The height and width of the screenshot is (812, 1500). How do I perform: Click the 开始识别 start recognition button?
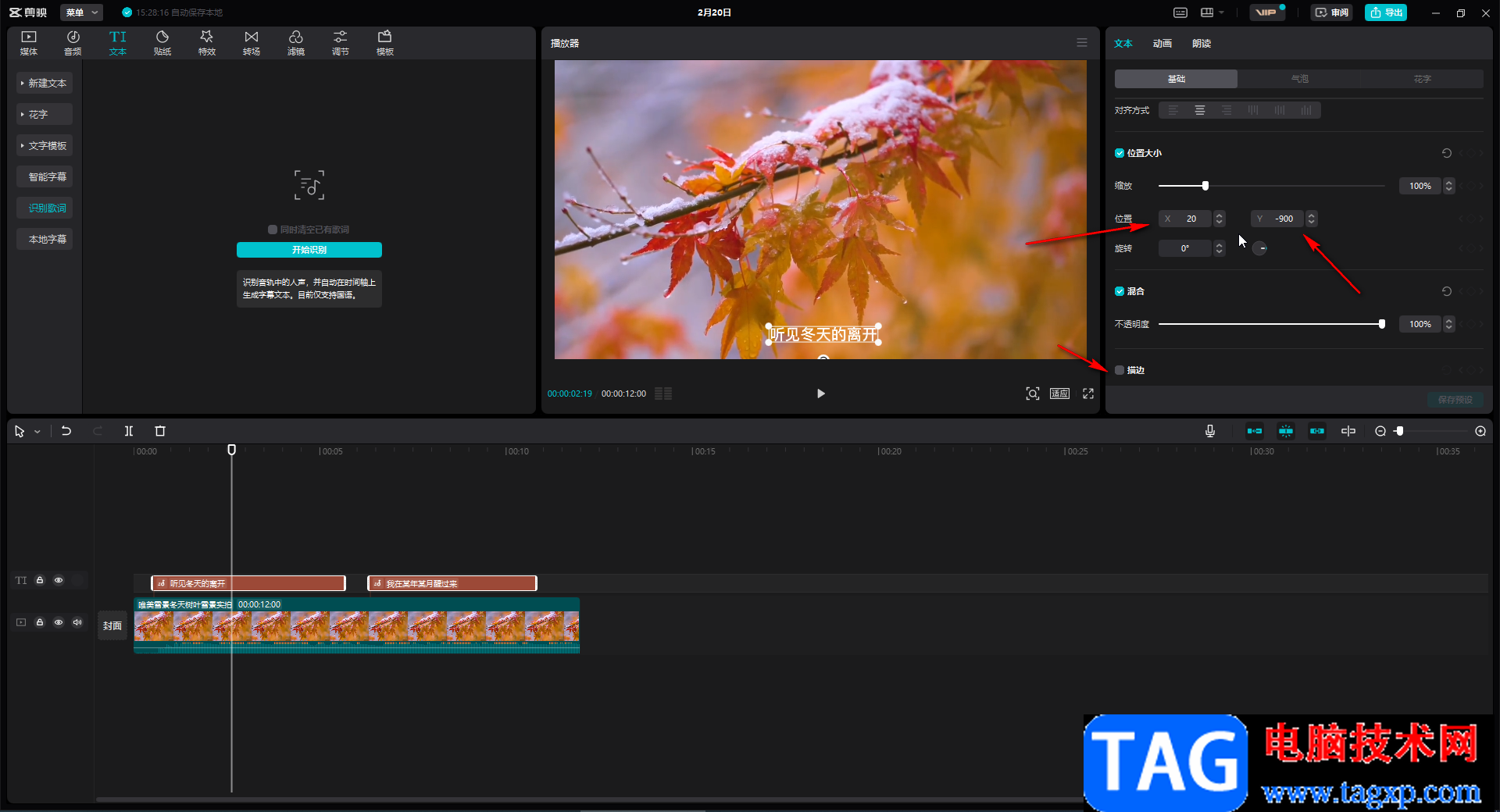pos(309,250)
